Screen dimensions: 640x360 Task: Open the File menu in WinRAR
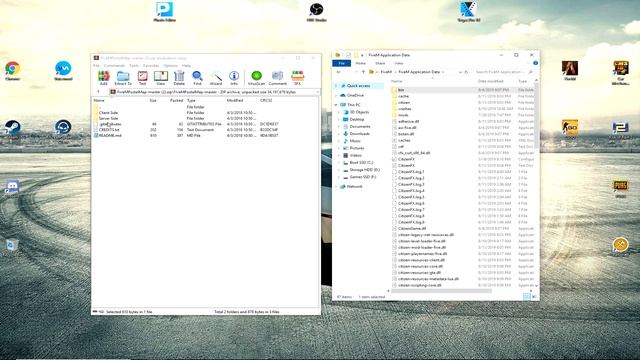tap(96, 66)
